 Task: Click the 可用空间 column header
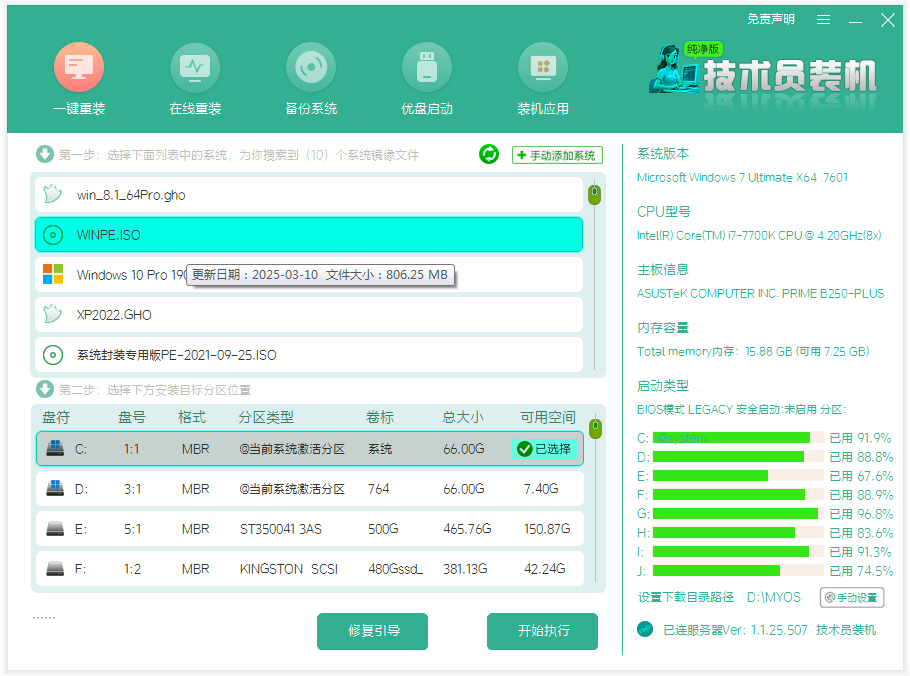(547, 417)
